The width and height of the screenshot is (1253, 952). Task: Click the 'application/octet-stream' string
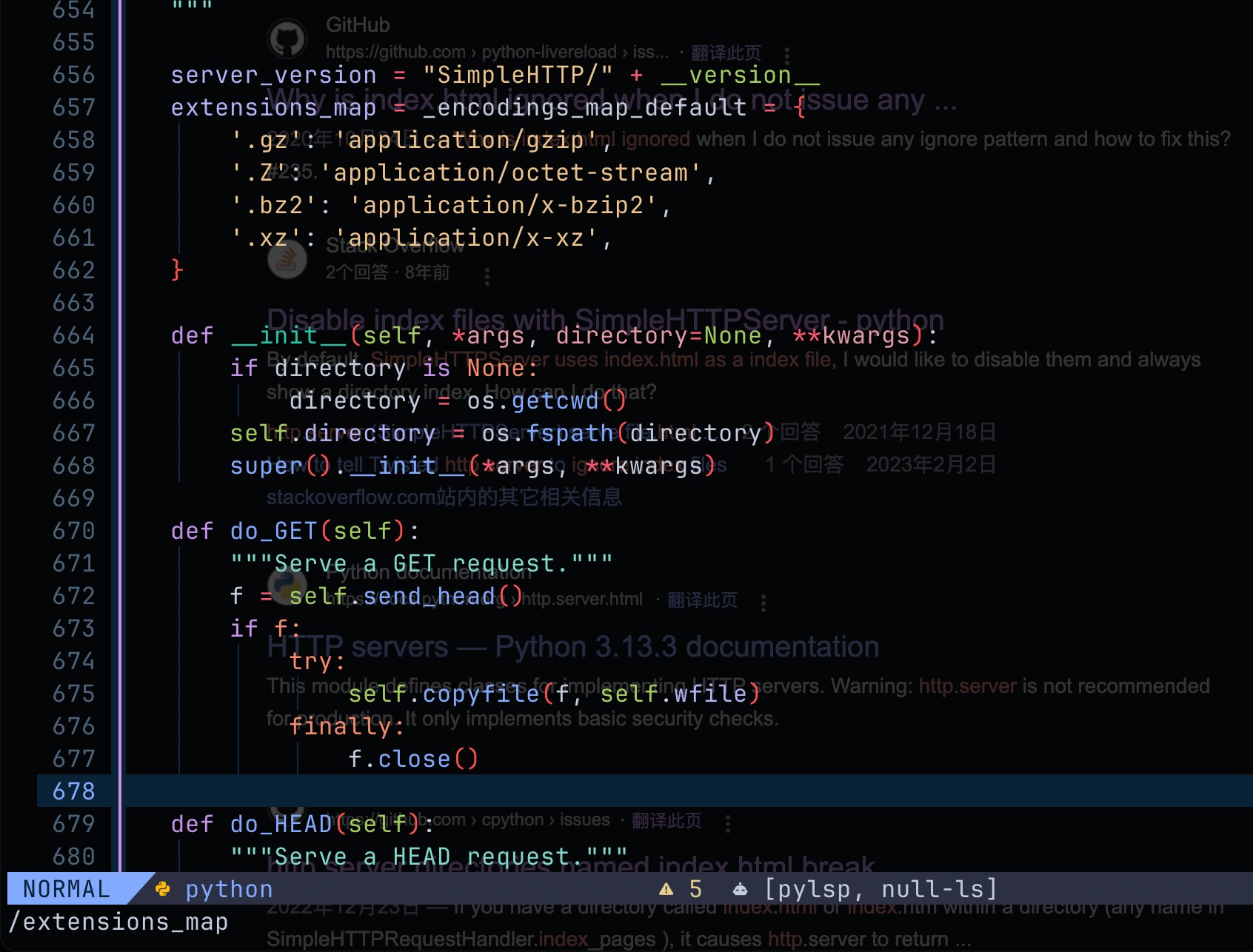(510, 172)
